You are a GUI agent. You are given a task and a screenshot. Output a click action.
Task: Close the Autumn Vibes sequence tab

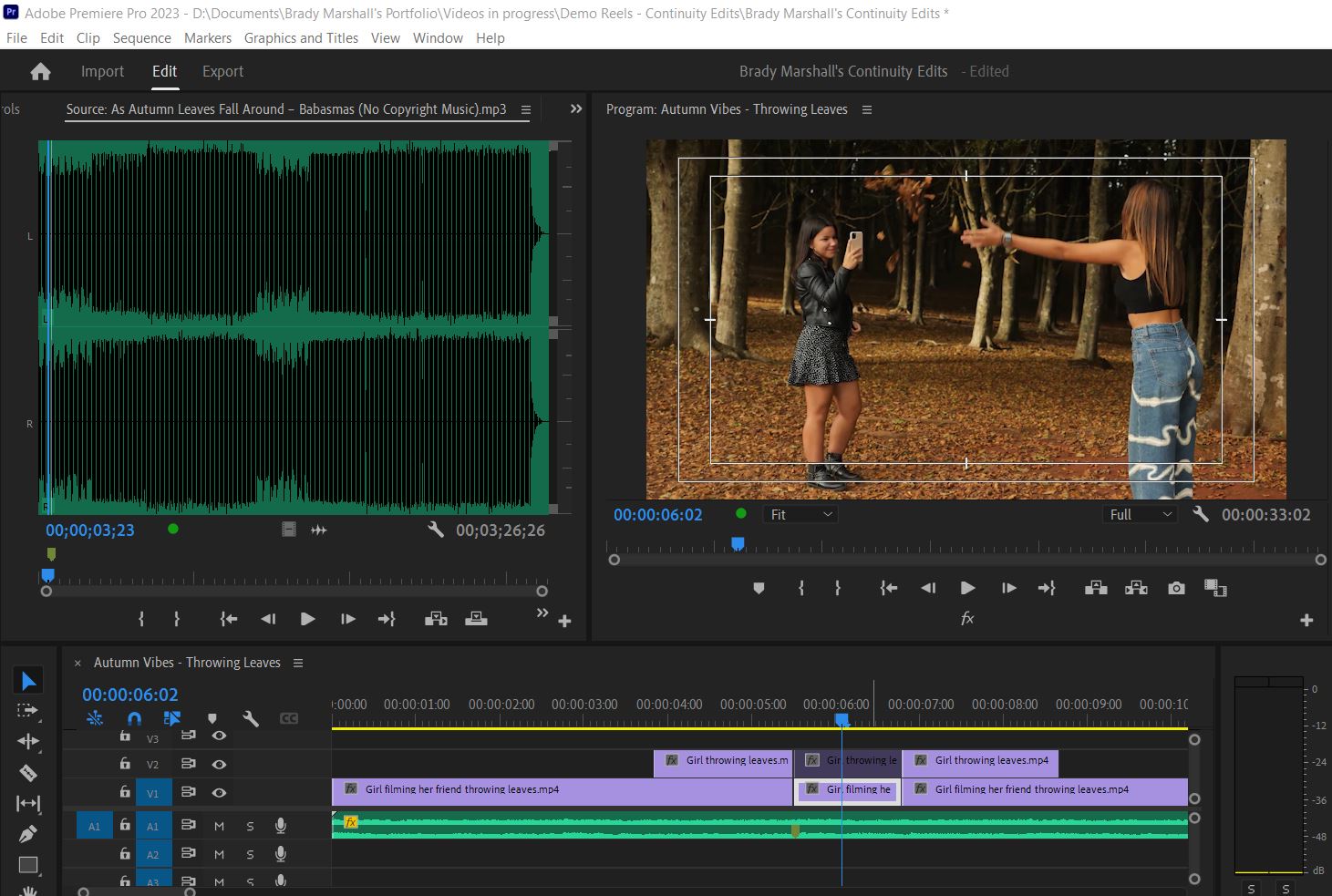(77, 664)
